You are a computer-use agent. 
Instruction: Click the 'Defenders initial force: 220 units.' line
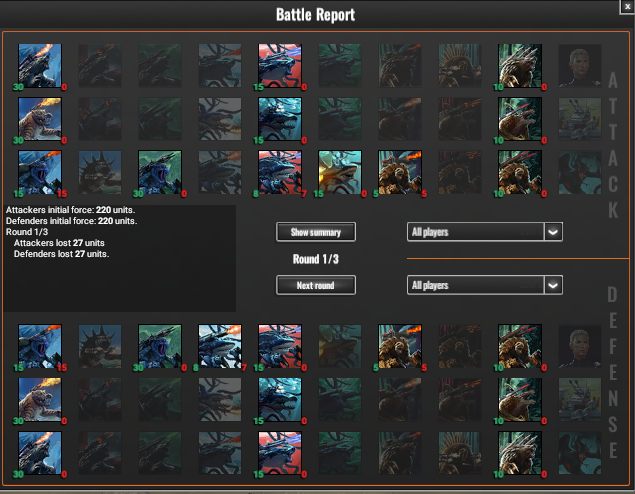pyautogui.click(x=71, y=221)
